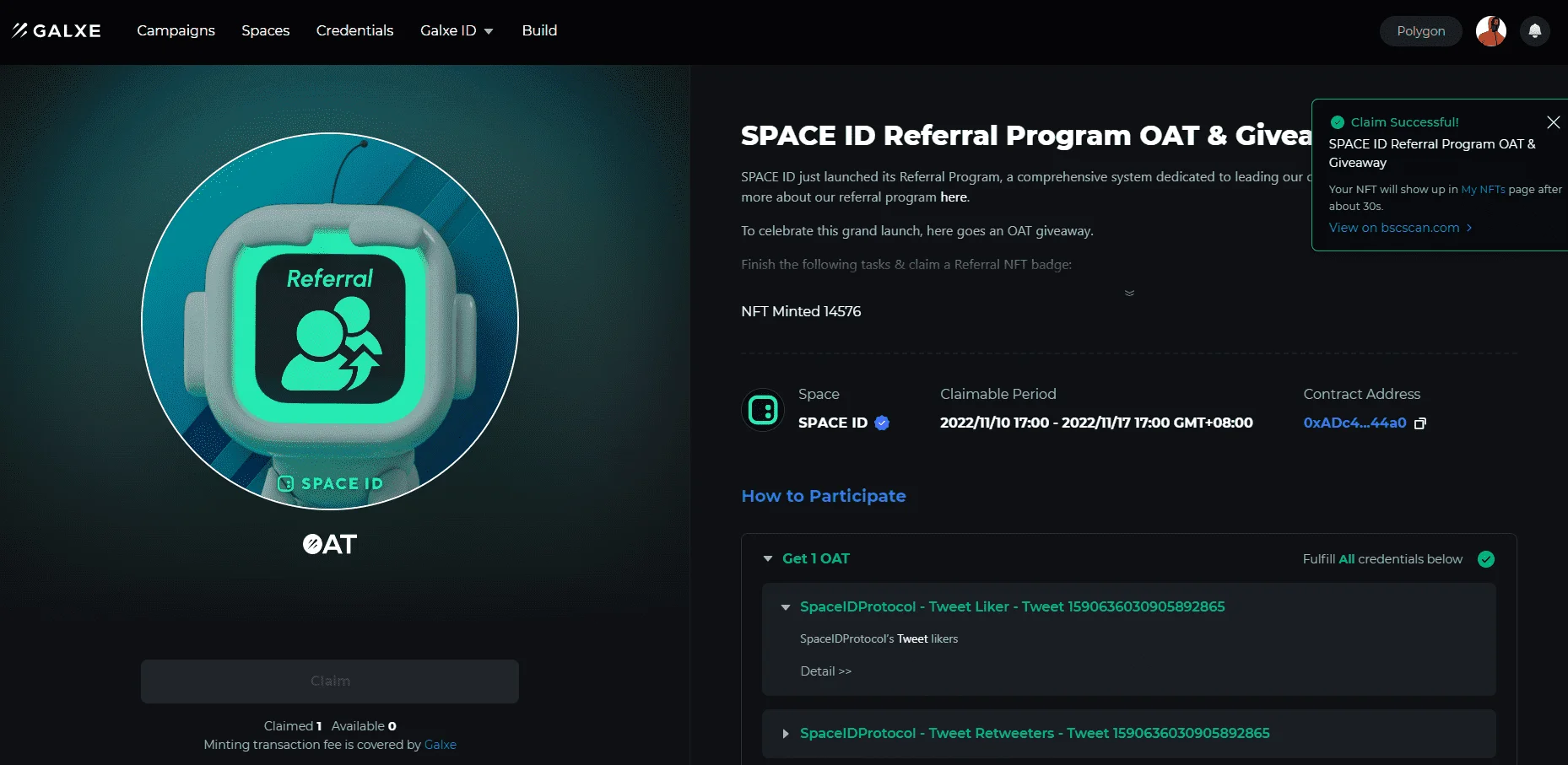The width and height of the screenshot is (1568, 765).
Task: Click the Get 1 OAT label
Action: 816,558
